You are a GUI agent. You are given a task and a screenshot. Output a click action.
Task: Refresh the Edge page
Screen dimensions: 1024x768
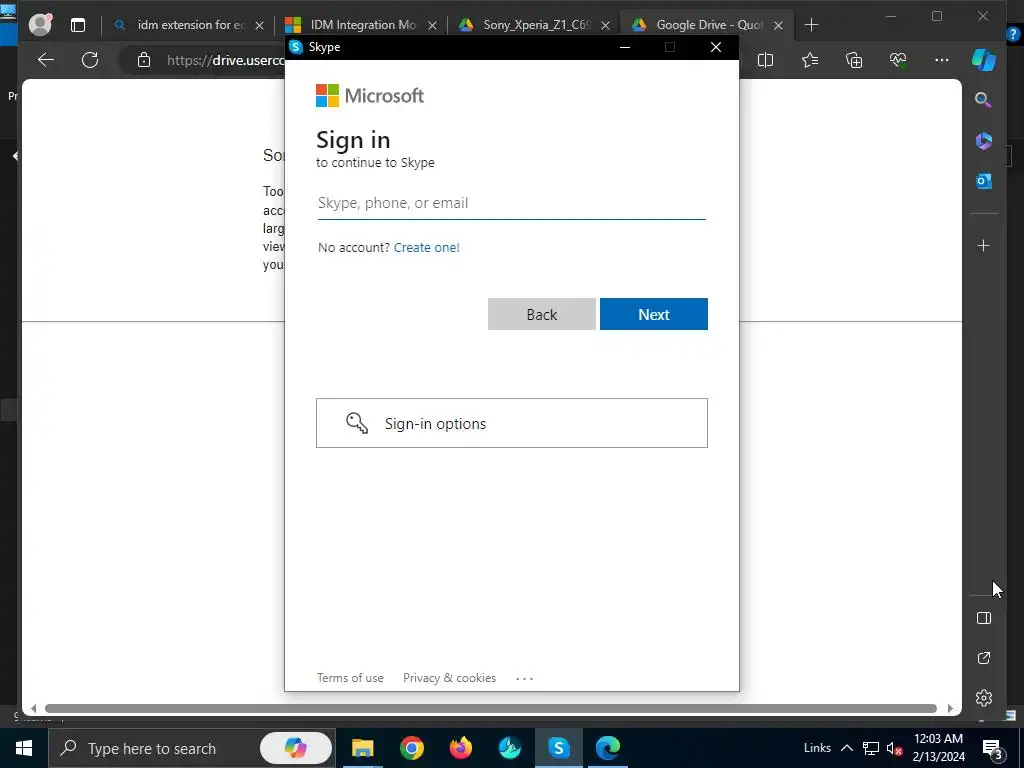[x=90, y=60]
